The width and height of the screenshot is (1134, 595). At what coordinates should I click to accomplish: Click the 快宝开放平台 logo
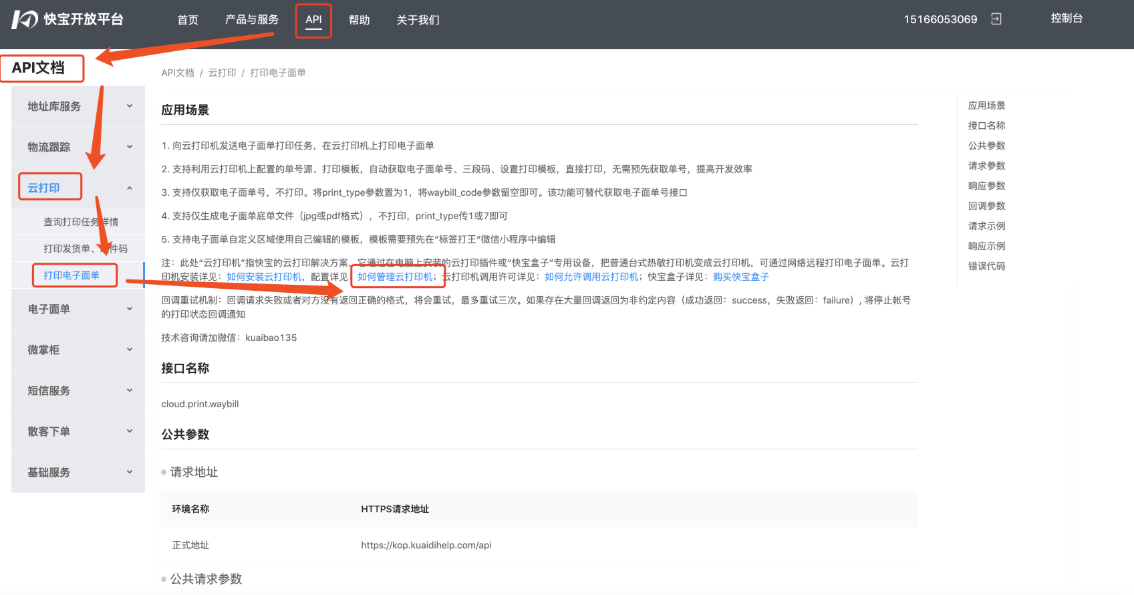[68, 19]
